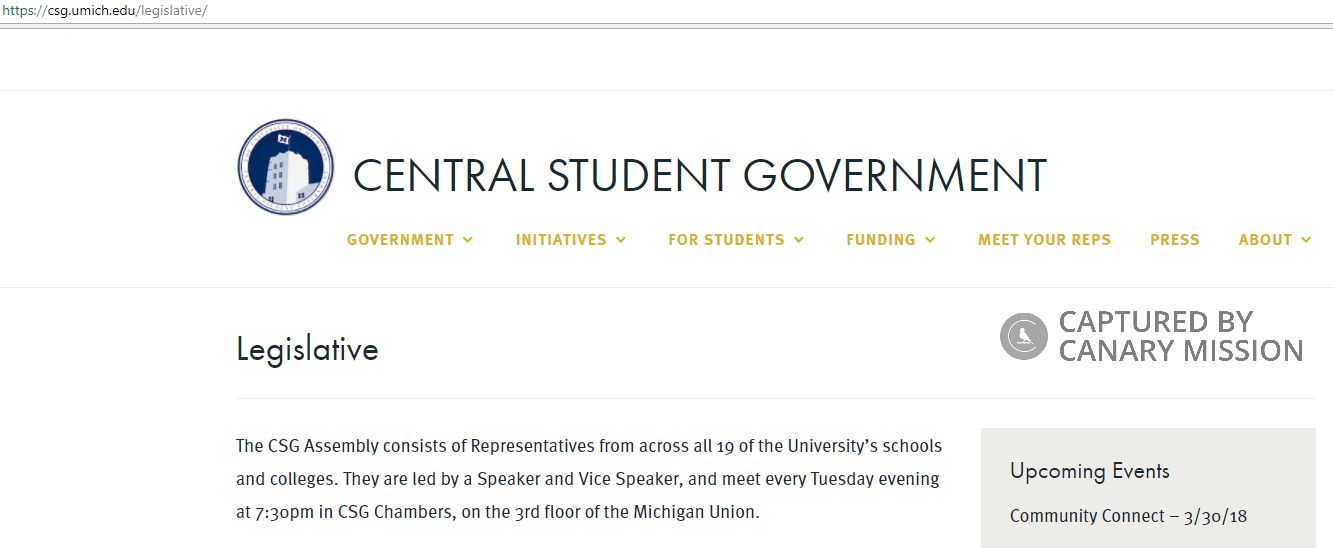Select the About navigation label
Image resolution: width=1333 pixels, height=548 pixels.
pyautogui.click(x=1265, y=240)
